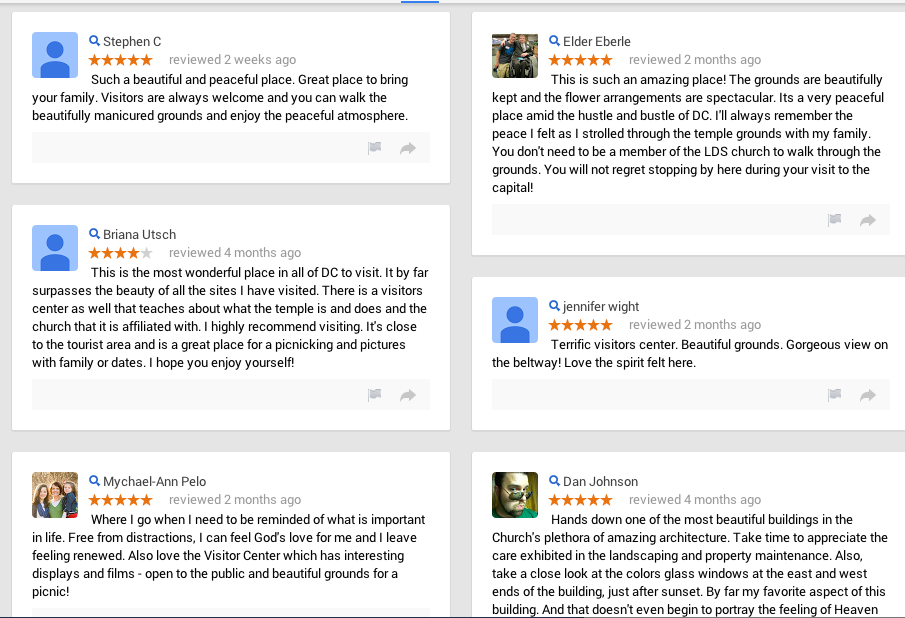This screenshot has height=618, width=905.
Task: Click Mychael-Ann Pelo's profile photo
Action: click(55, 495)
